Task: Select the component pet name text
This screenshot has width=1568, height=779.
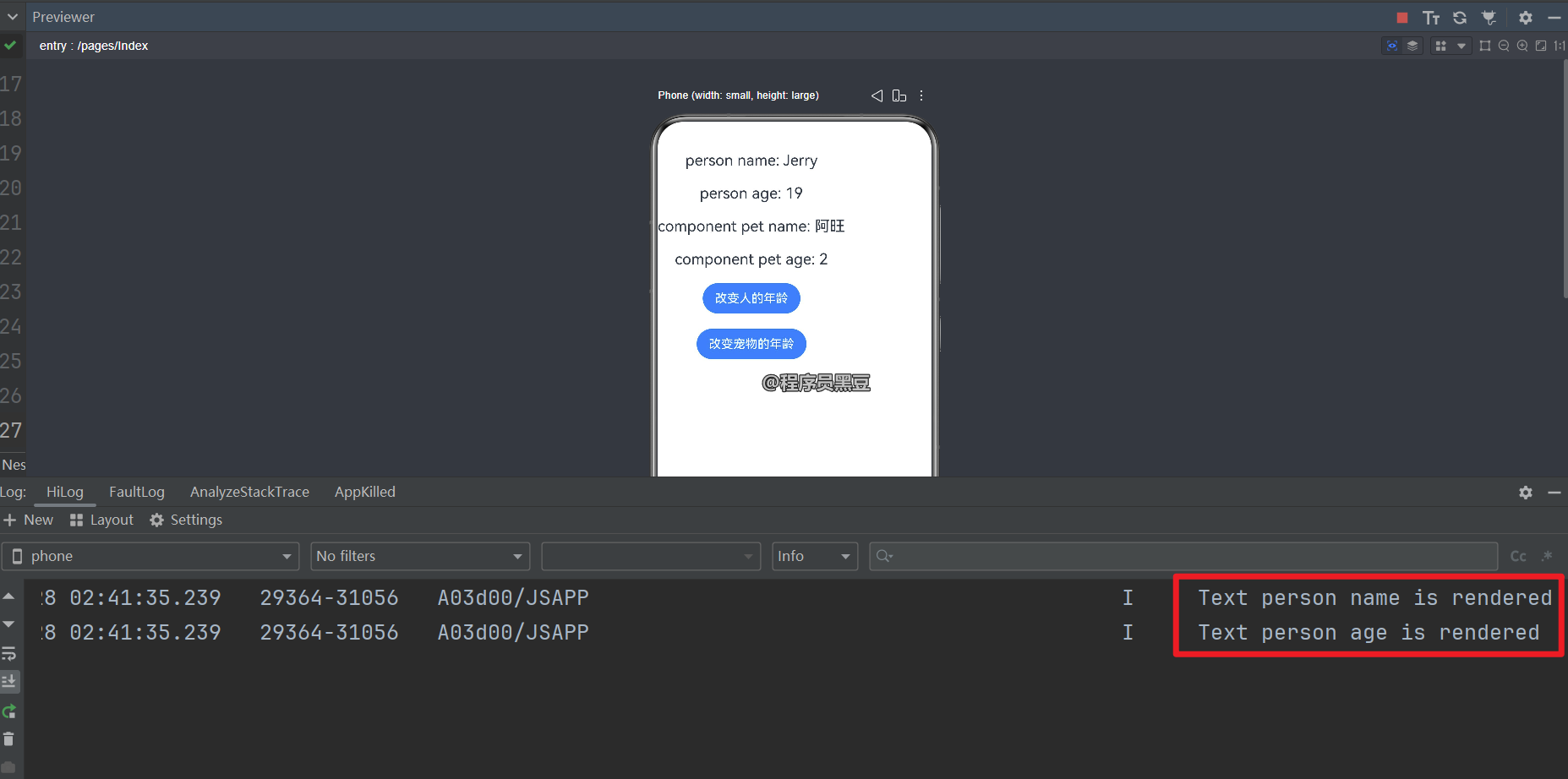Action: click(751, 226)
